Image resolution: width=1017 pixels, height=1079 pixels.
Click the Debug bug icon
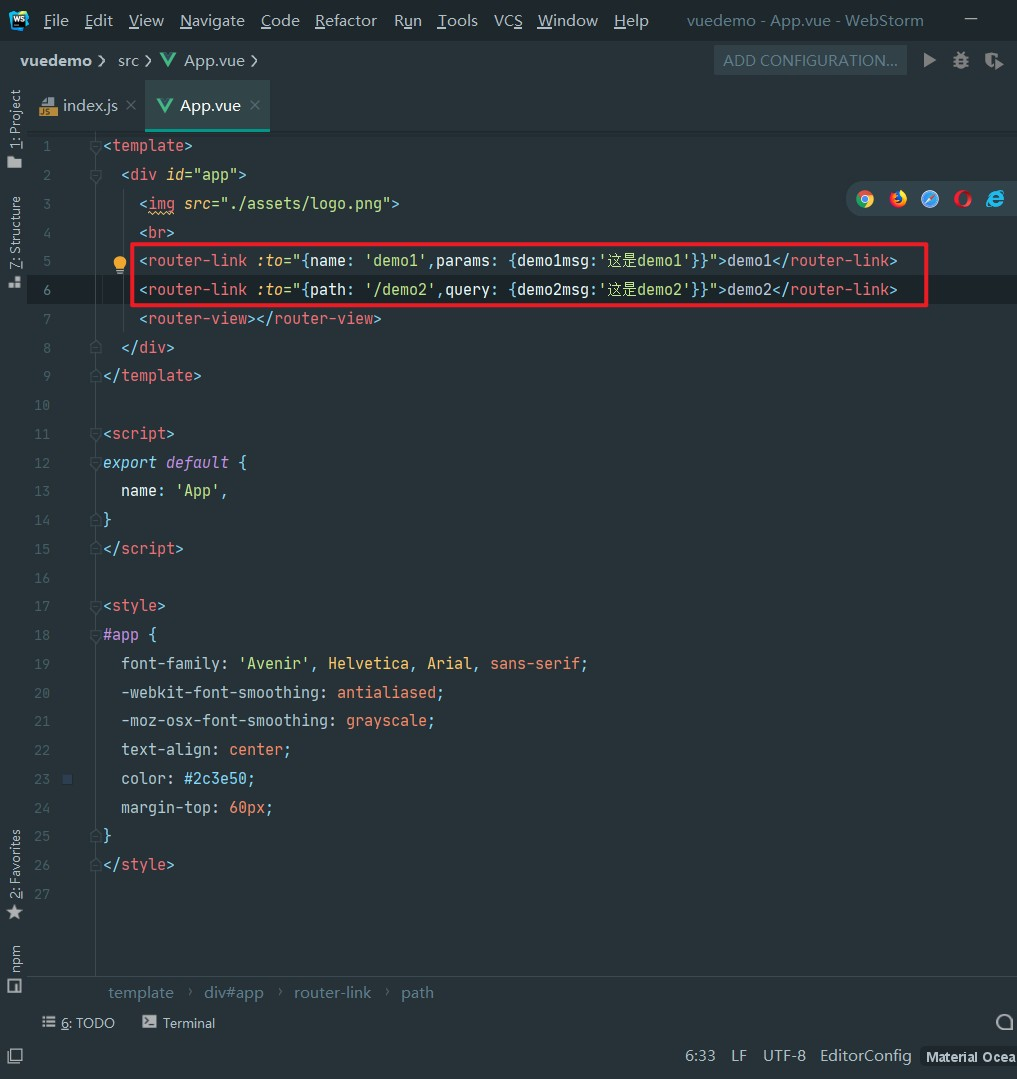pos(961,61)
